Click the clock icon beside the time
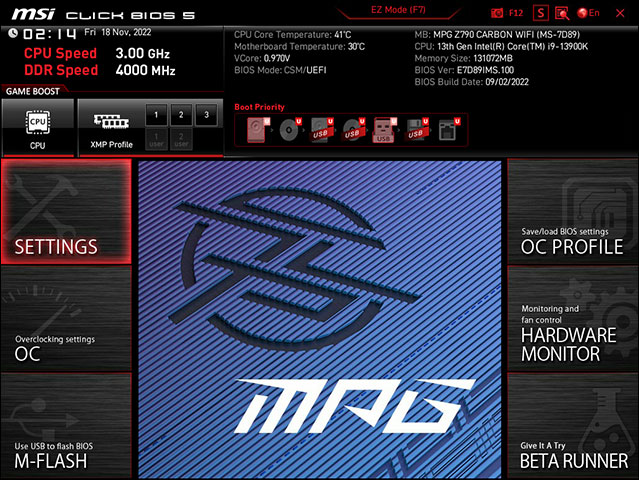 point(13,33)
